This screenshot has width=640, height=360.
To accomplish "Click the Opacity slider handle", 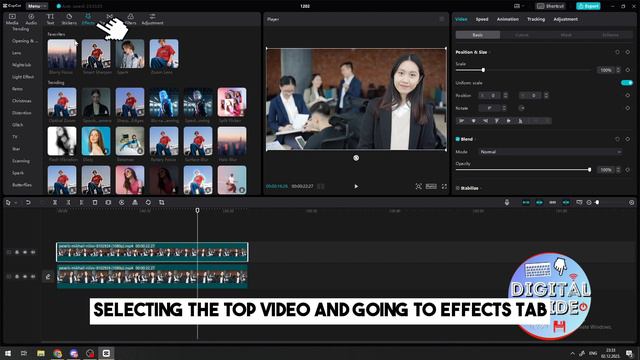I will click(589, 170).
